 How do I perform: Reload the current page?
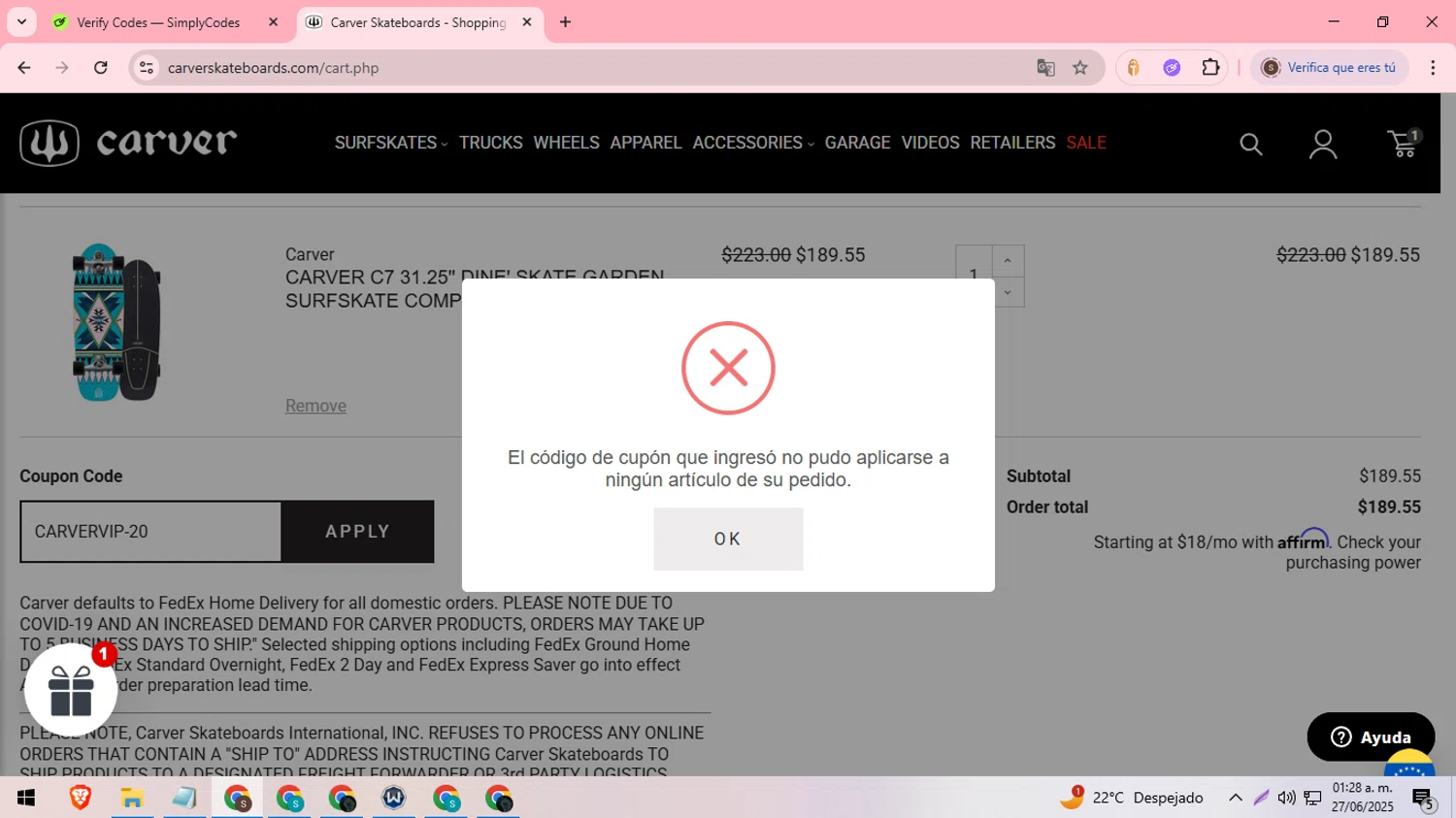point(100,68)
